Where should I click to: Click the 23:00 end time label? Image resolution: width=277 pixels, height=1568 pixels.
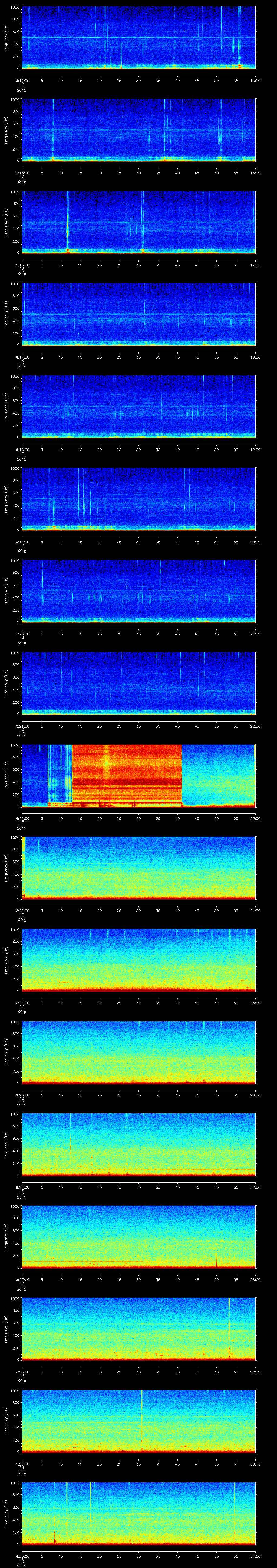[256, 818]
